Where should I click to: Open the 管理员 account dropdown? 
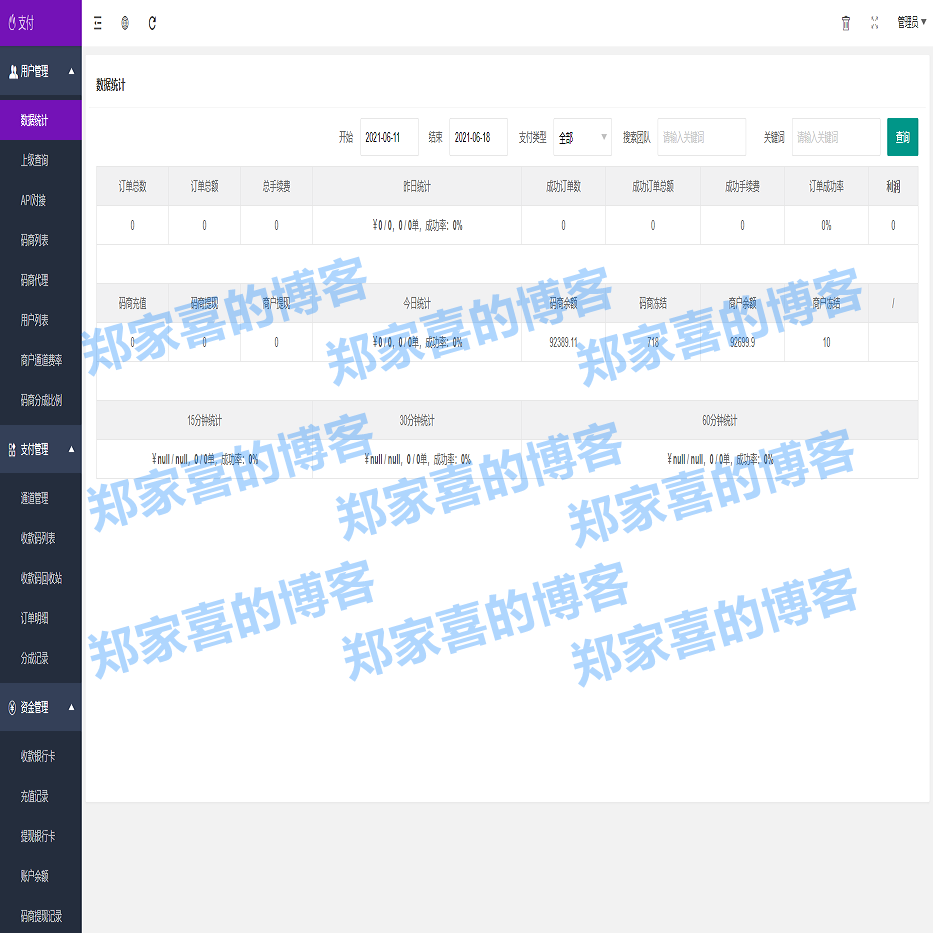coord(908,22)
